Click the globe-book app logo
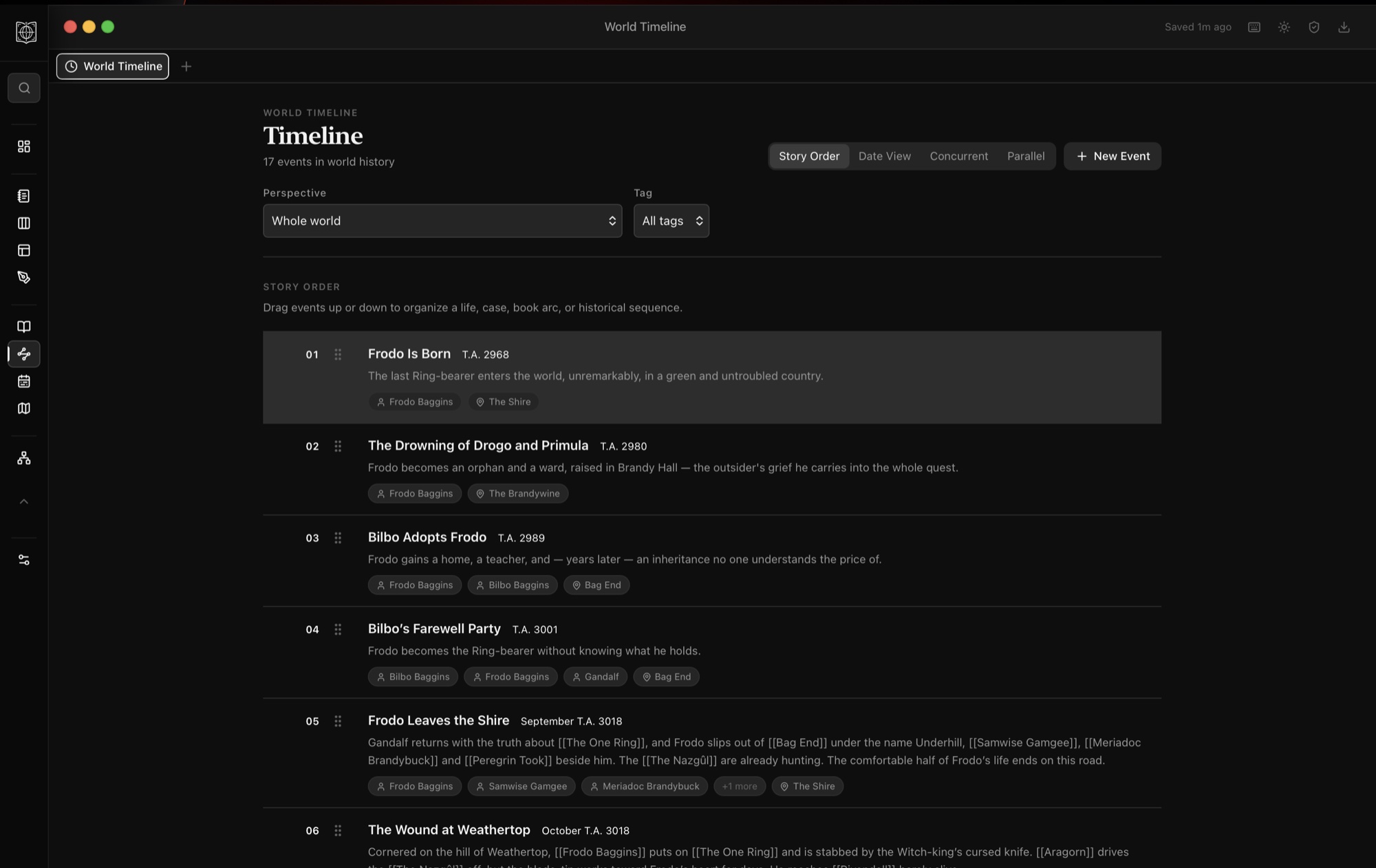Screen dimensions: 1376x868 [x=26, y=32]
